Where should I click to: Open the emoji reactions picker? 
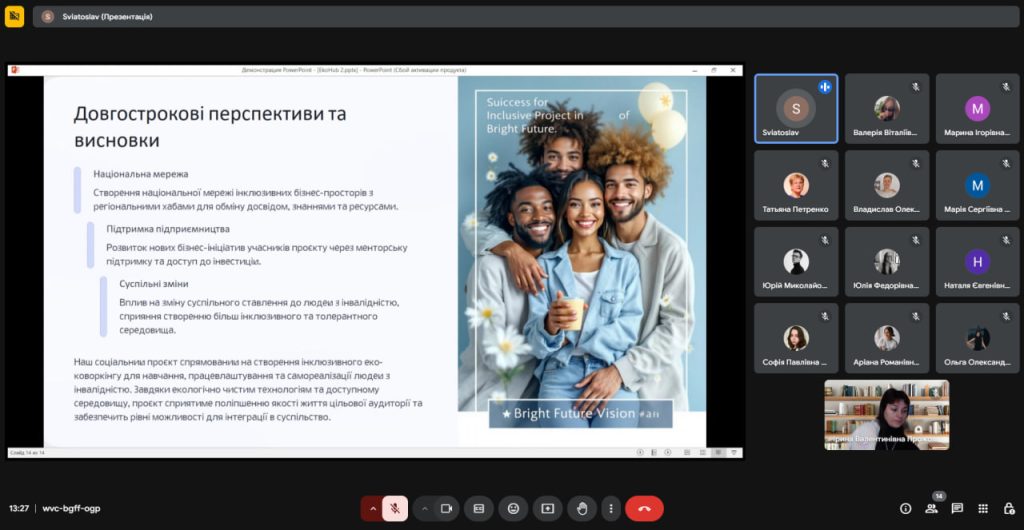pos(513,508)
